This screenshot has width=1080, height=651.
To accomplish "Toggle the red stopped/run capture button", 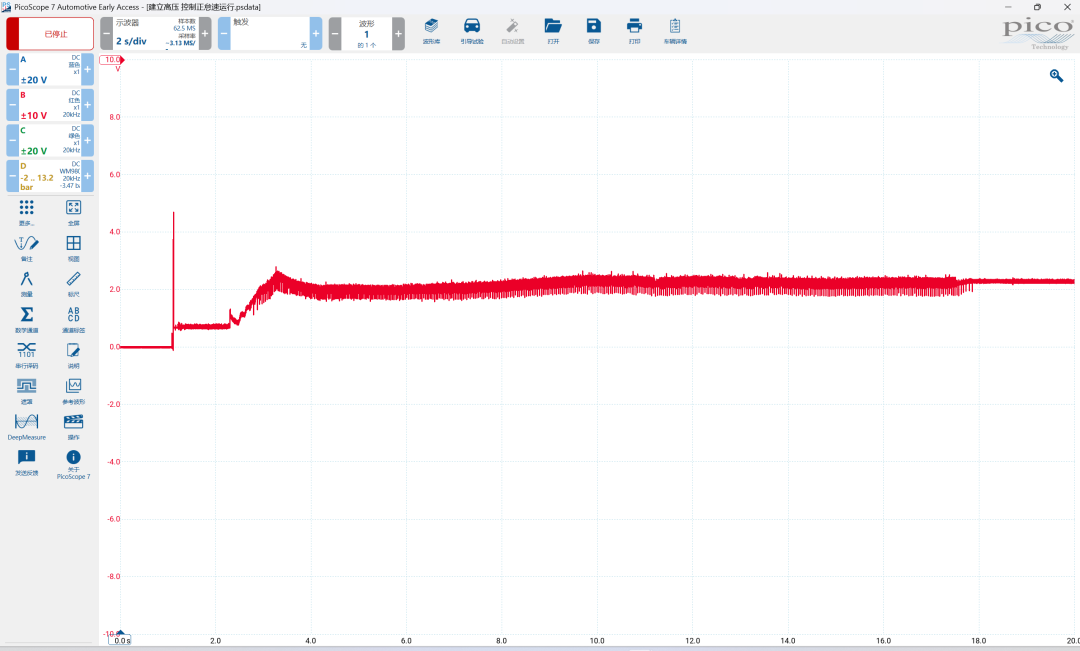I will [x=50, y=34].
